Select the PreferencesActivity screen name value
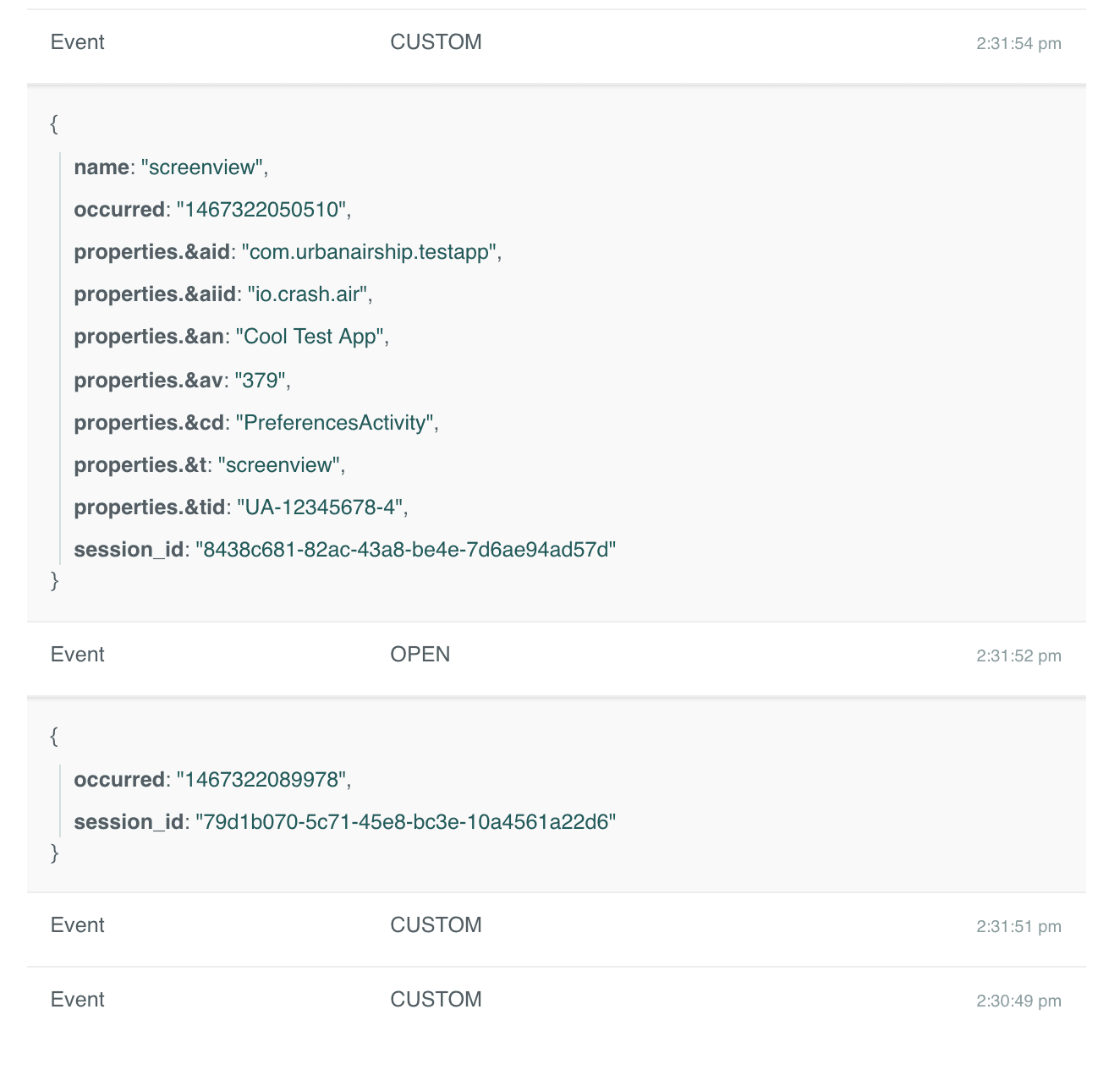Image resolution: width=1120 pixels, height=1086 pixels. click(338, 422)
